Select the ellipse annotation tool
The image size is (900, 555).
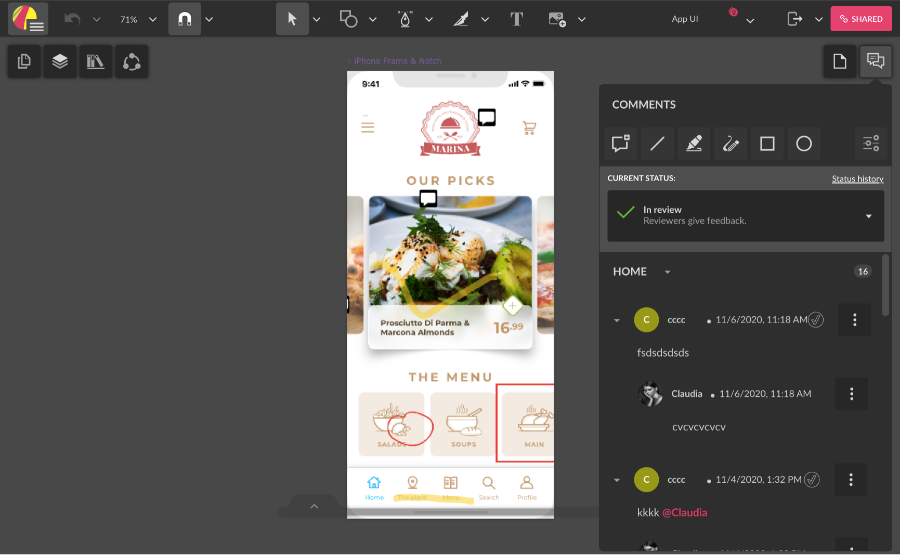pyautogui.click(x=804, y=144)
